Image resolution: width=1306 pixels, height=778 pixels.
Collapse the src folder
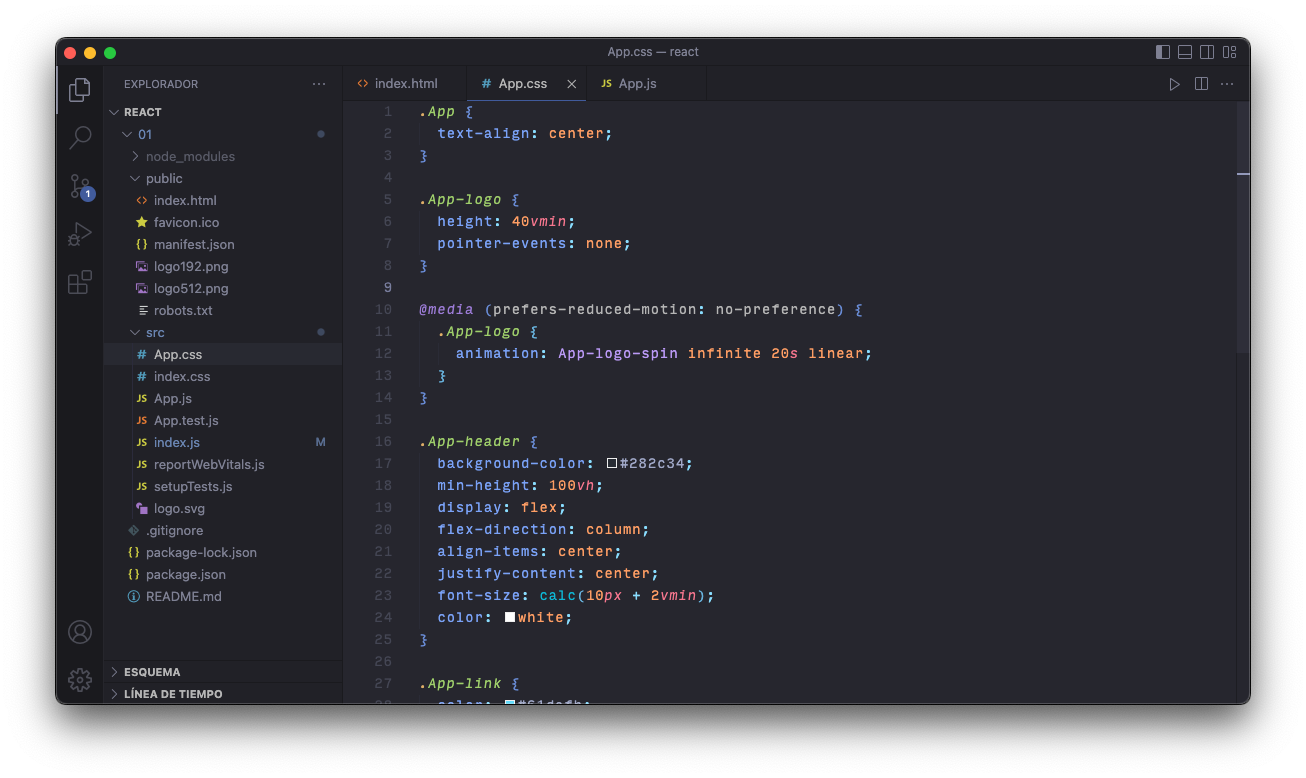coord(135,332)
